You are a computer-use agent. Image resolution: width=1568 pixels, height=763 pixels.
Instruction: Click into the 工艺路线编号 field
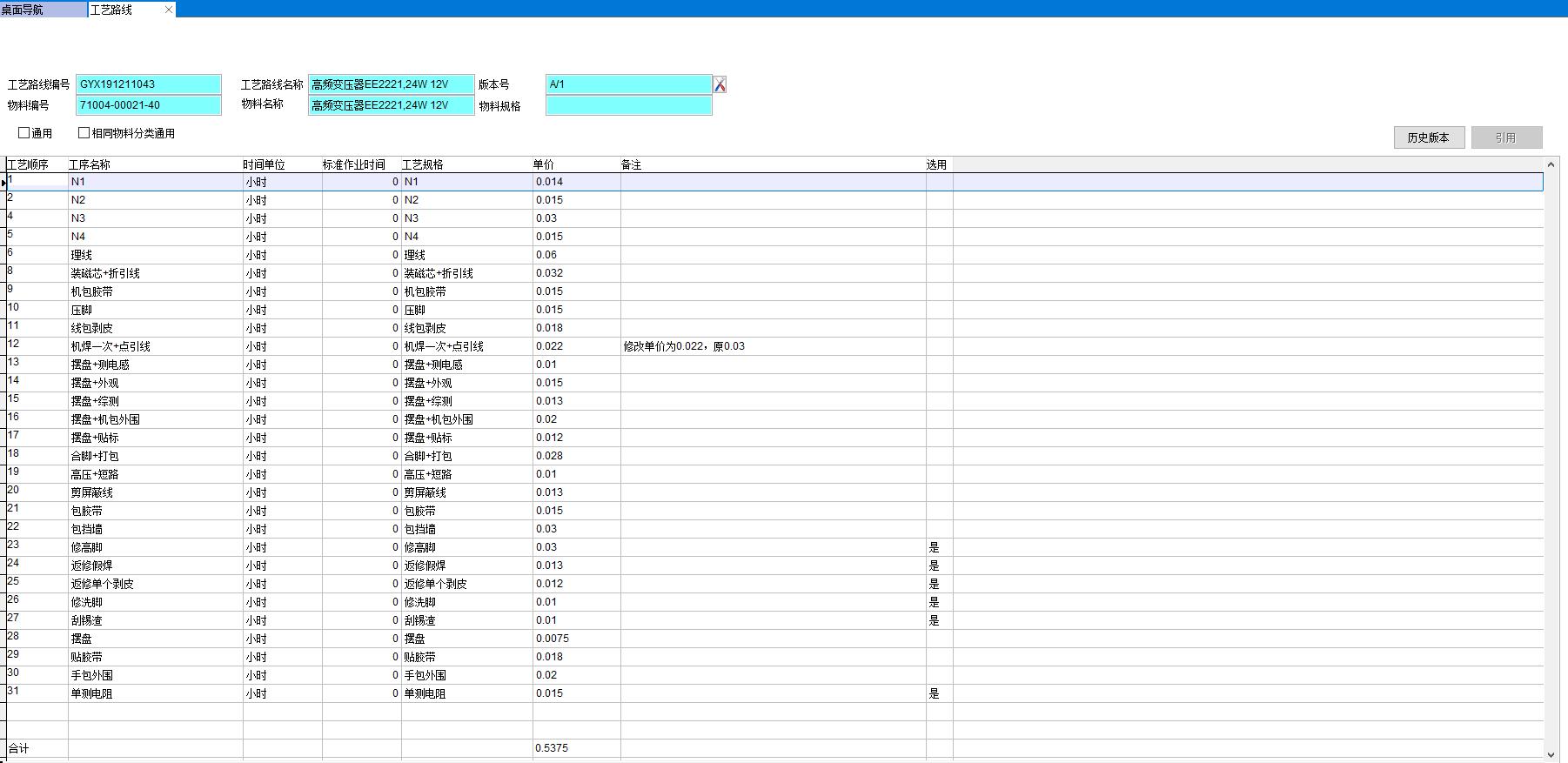[x=149, y=84]
